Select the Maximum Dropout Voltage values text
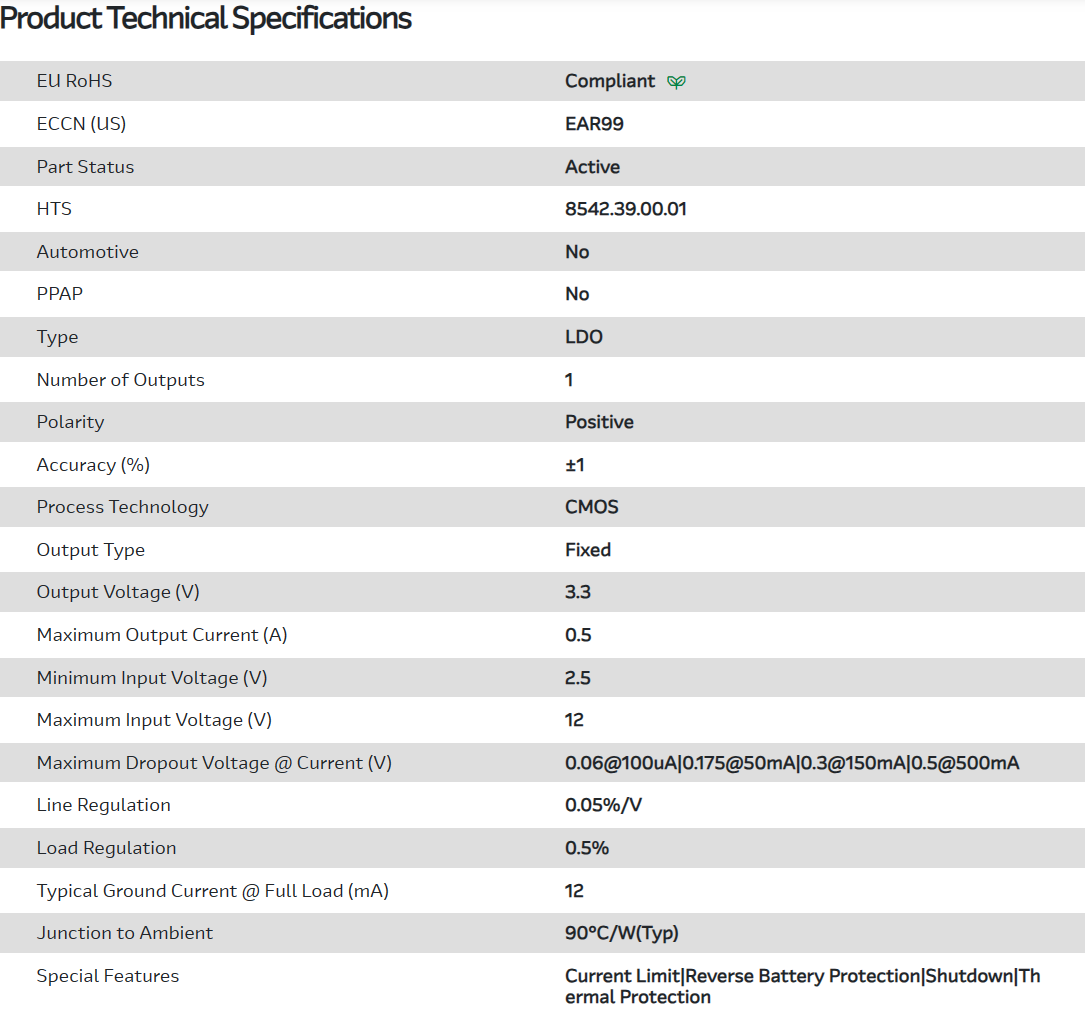The image size is (1085, 1015). point(792,763)
